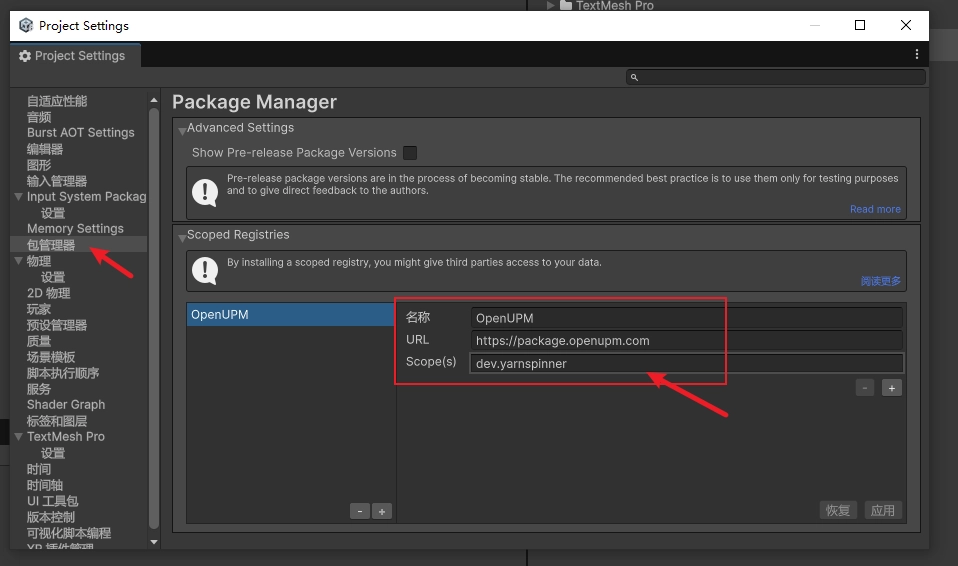Select 设置 under Input System Package
Viewport: 958px width, 566px height.
pos(53,213)
